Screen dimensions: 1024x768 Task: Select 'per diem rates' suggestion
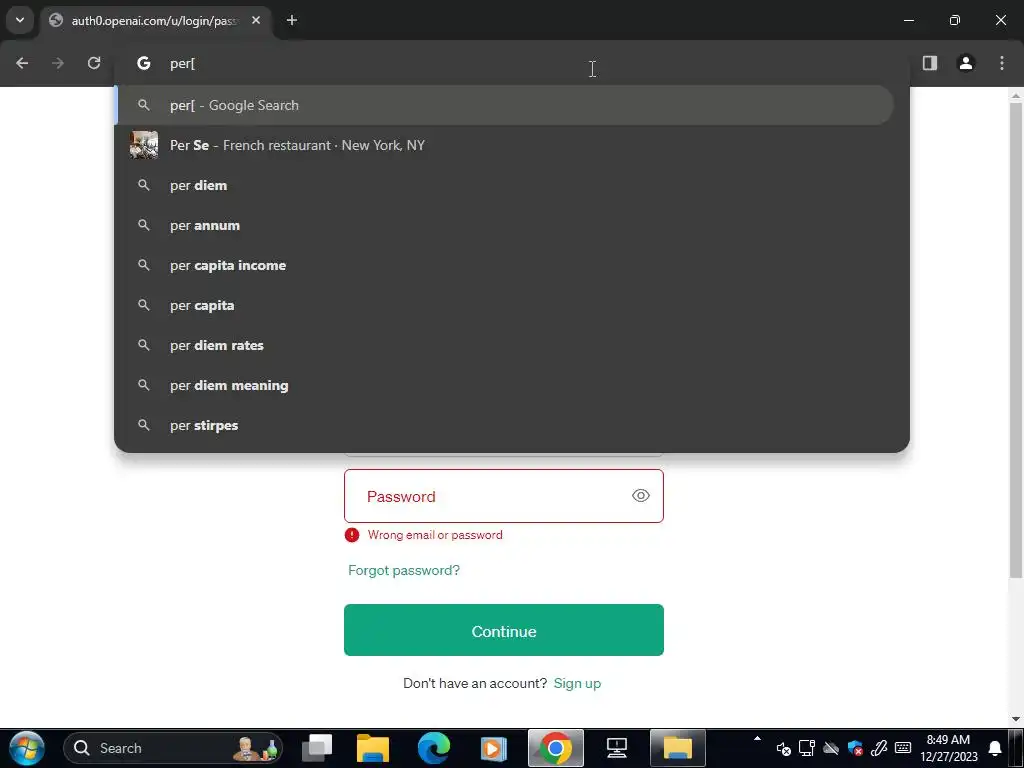click(x=504, y=345)
